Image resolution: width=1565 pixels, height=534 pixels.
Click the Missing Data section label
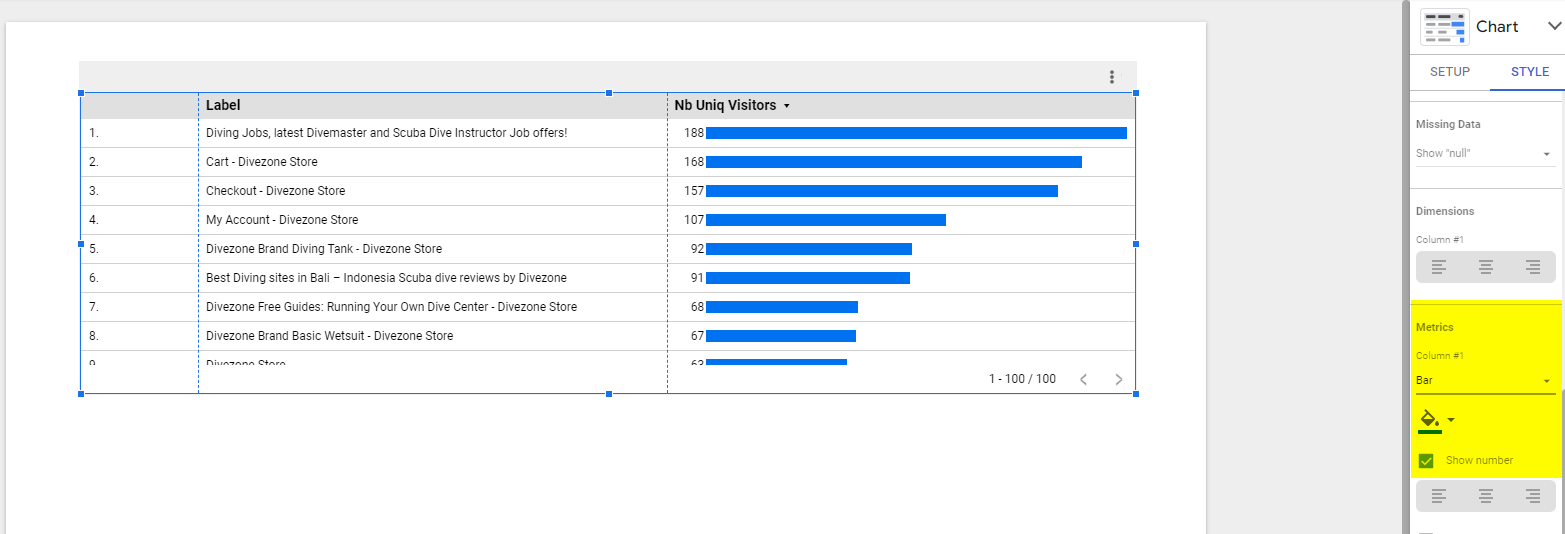click(x=1448, y=124)
